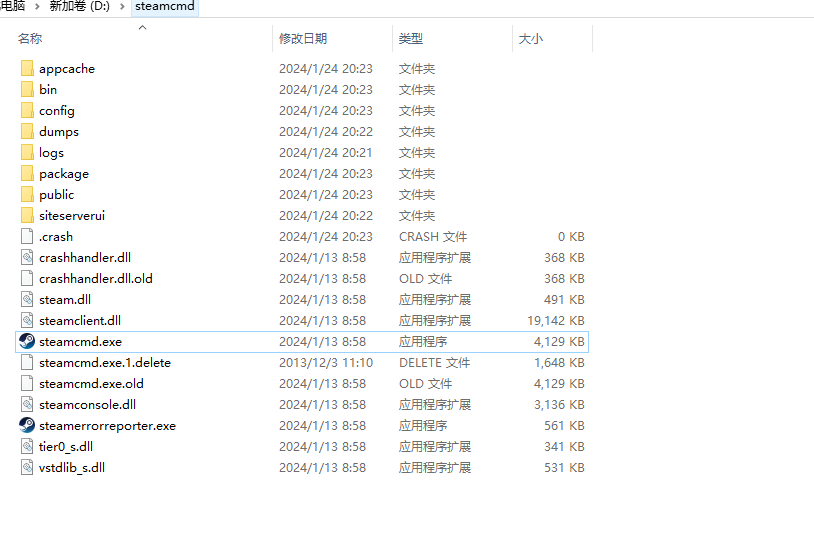Click the 0 KB size value
Viewport: 814px width, 537px height.
coord(571,236)
